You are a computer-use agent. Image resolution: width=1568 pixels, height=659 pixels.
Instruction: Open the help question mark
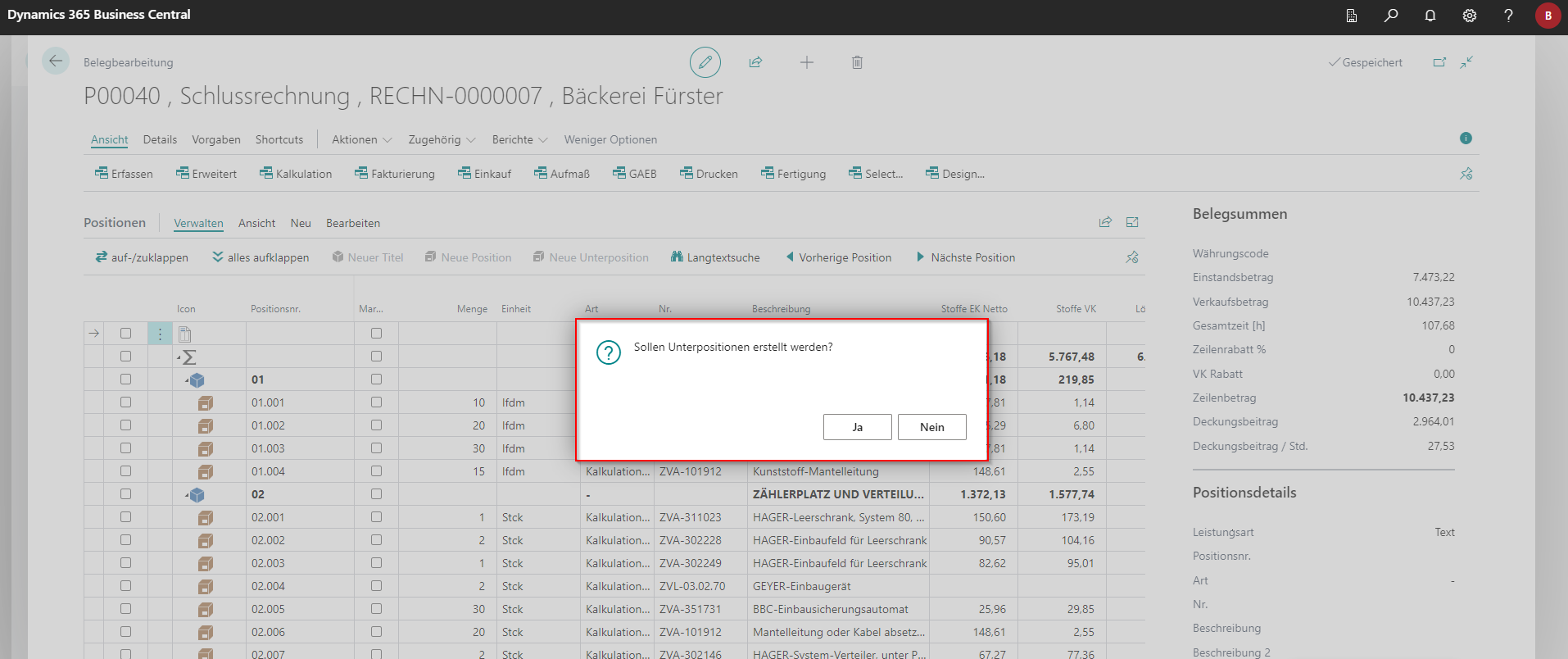point(1508,16)
